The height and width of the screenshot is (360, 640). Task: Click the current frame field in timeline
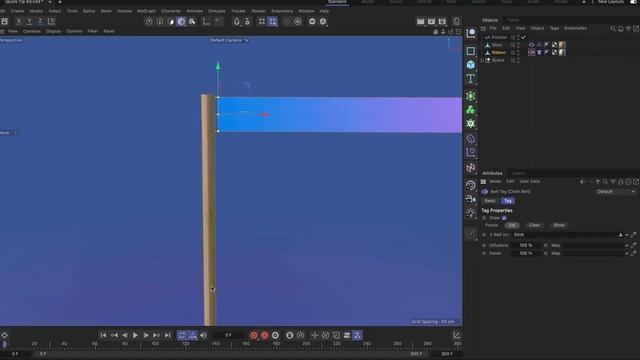(x=229, y=335)
